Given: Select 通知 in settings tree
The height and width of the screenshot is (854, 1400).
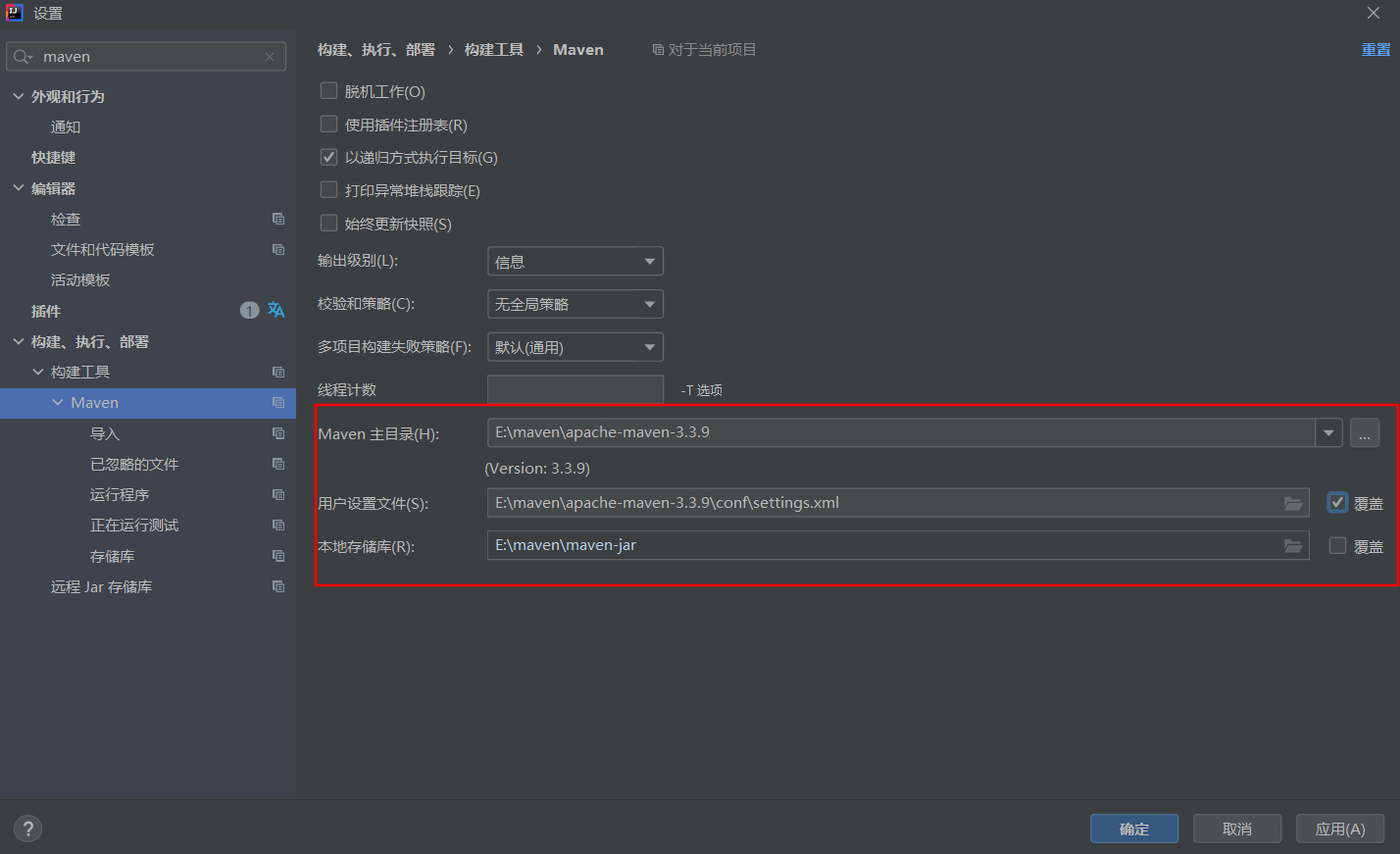Looking at the screenshot, I should pos(66,126).
